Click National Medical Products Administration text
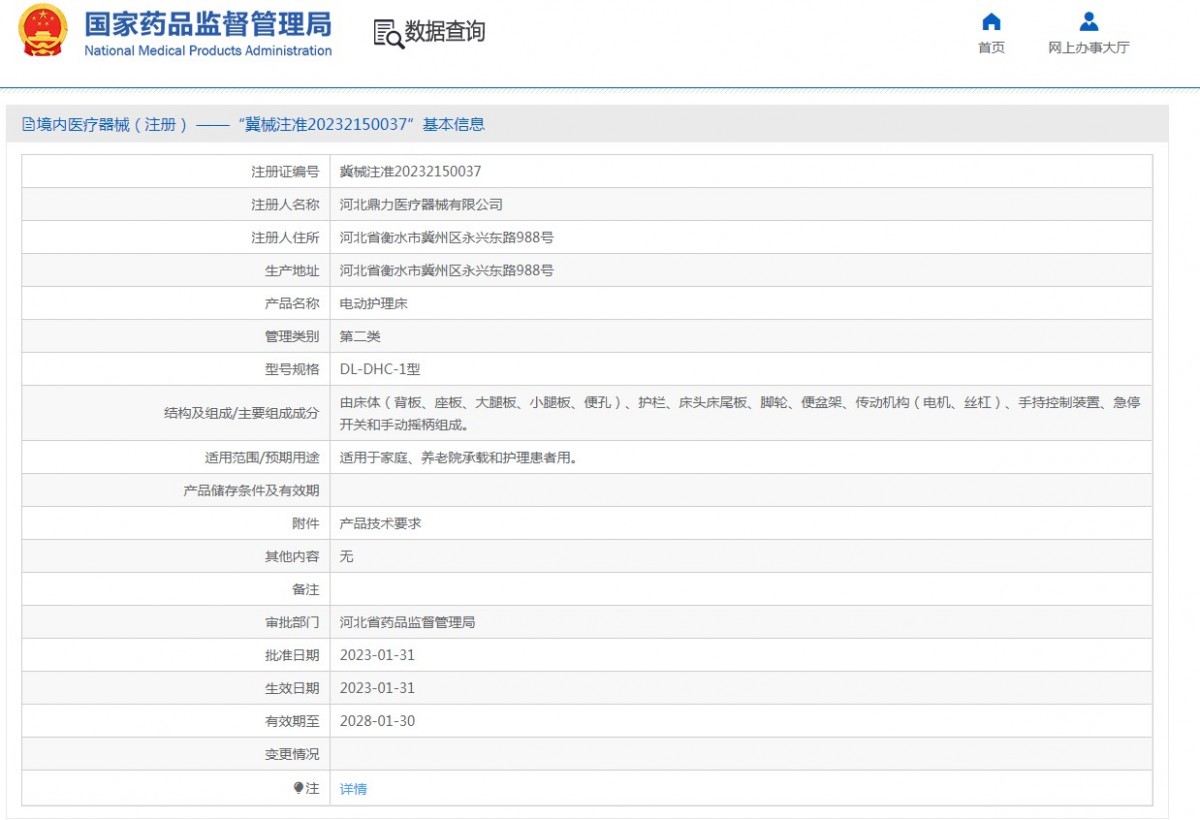This screenshot has height=820, width=1200. click(208, 51)
